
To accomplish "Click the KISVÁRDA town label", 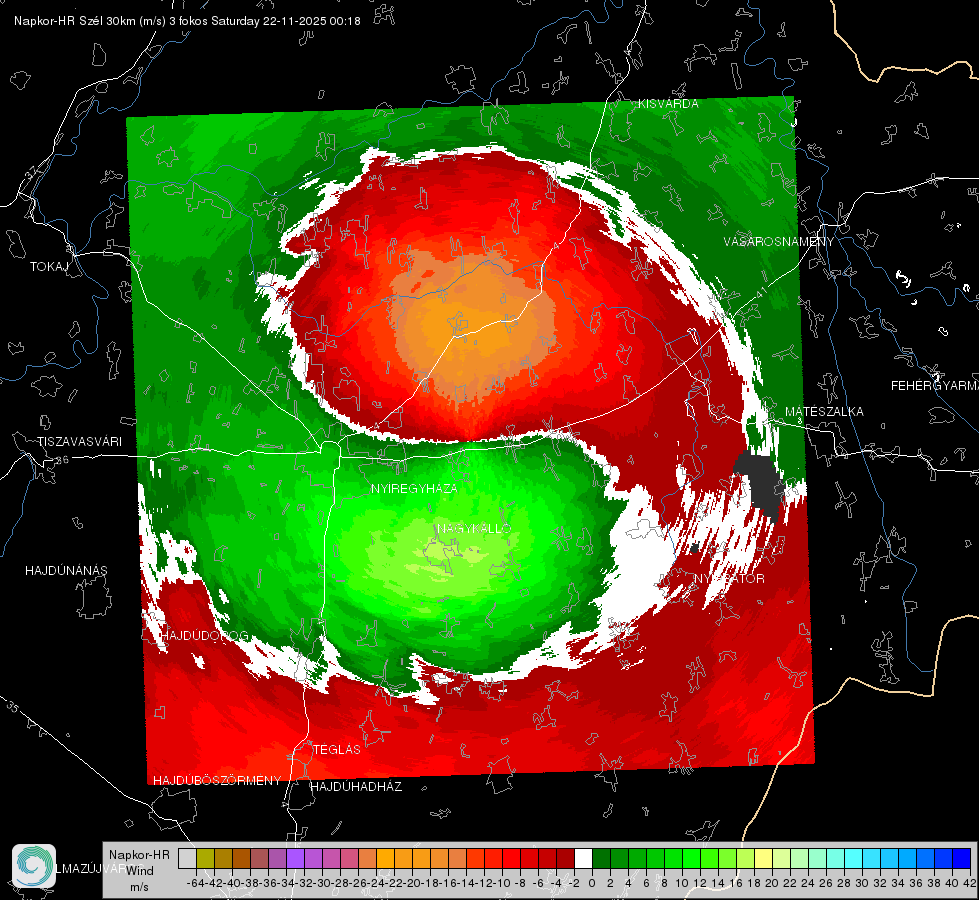I will [668, 104].
